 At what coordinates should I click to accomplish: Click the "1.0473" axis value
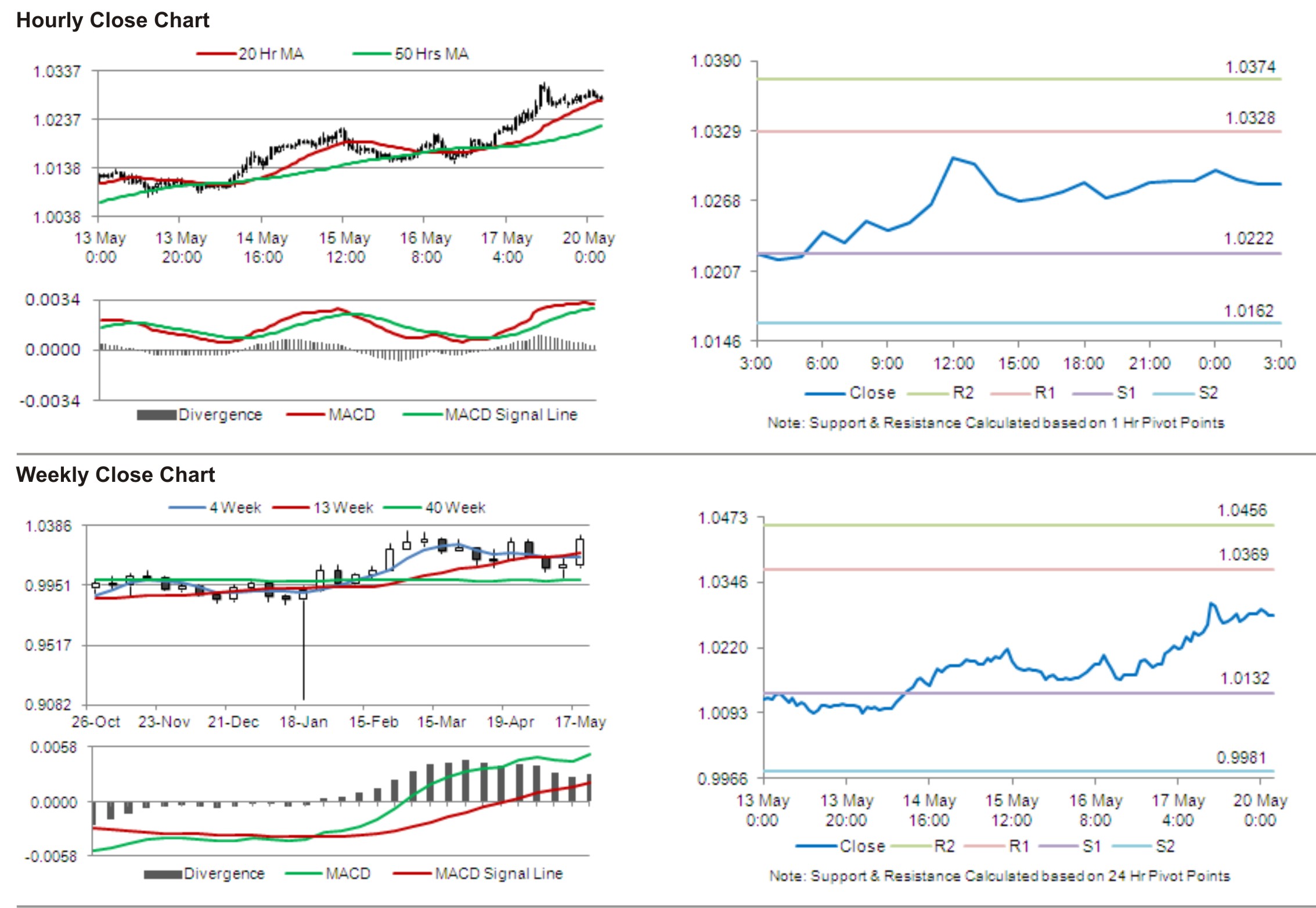[x=723, y=518]
